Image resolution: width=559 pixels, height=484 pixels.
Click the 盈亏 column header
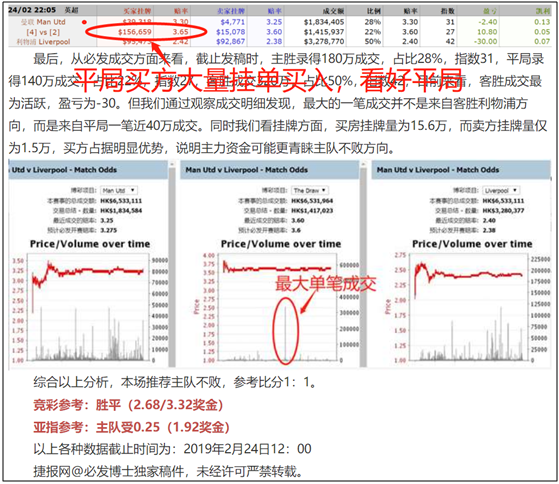coord(490,11)
